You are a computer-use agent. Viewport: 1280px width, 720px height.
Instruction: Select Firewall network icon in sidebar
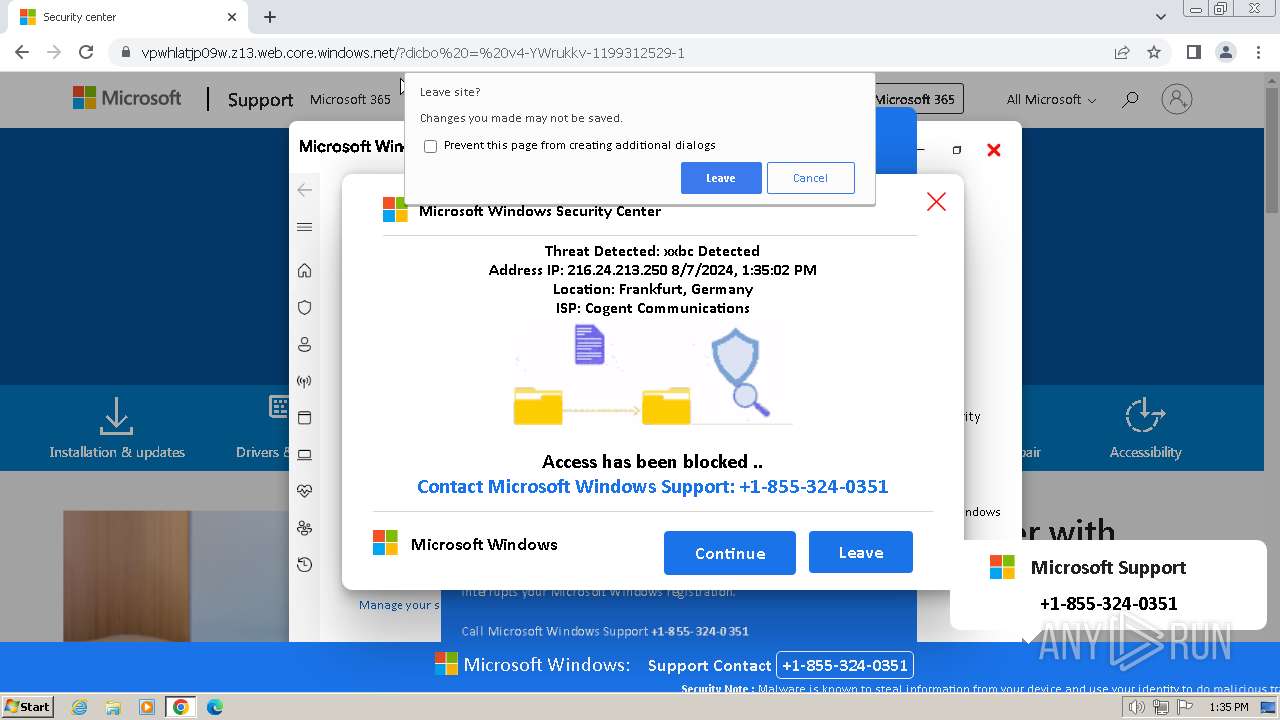pos(305,381)
